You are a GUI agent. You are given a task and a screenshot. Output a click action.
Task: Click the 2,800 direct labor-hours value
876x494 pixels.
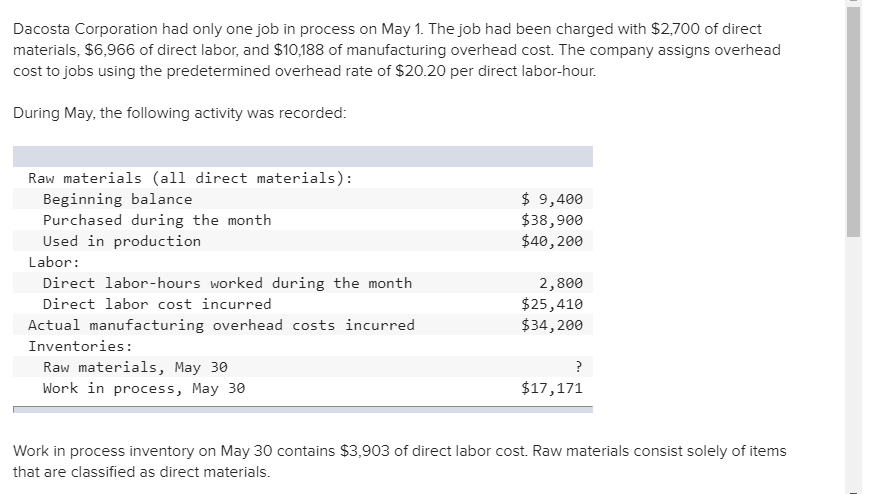561,283
